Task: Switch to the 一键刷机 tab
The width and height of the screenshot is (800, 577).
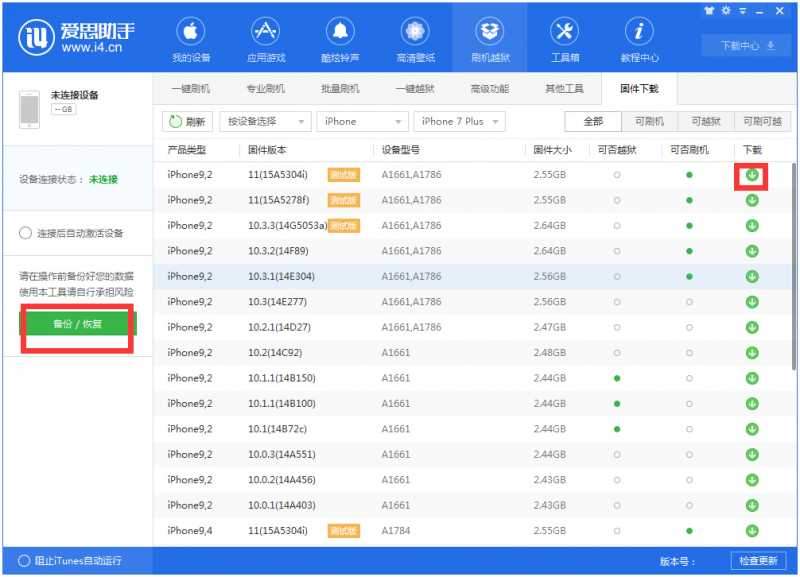Action: [x=190, y=88]
